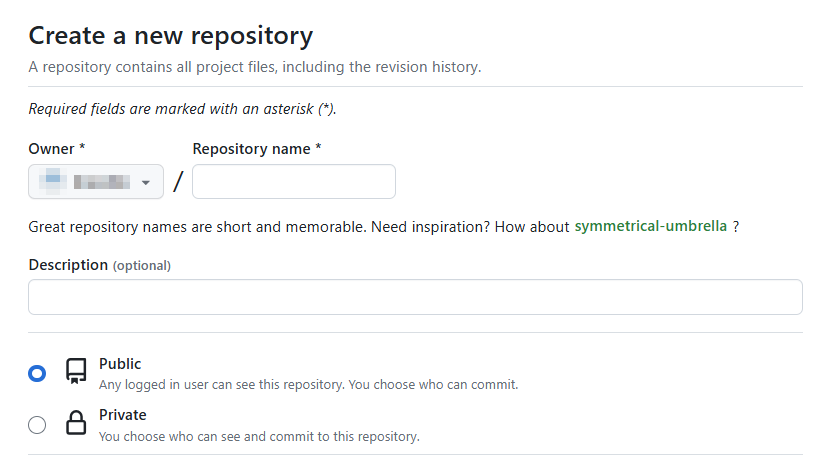Click the "Description (optional)" label
The image size is (829, 469).
click(x=99, y=265)
